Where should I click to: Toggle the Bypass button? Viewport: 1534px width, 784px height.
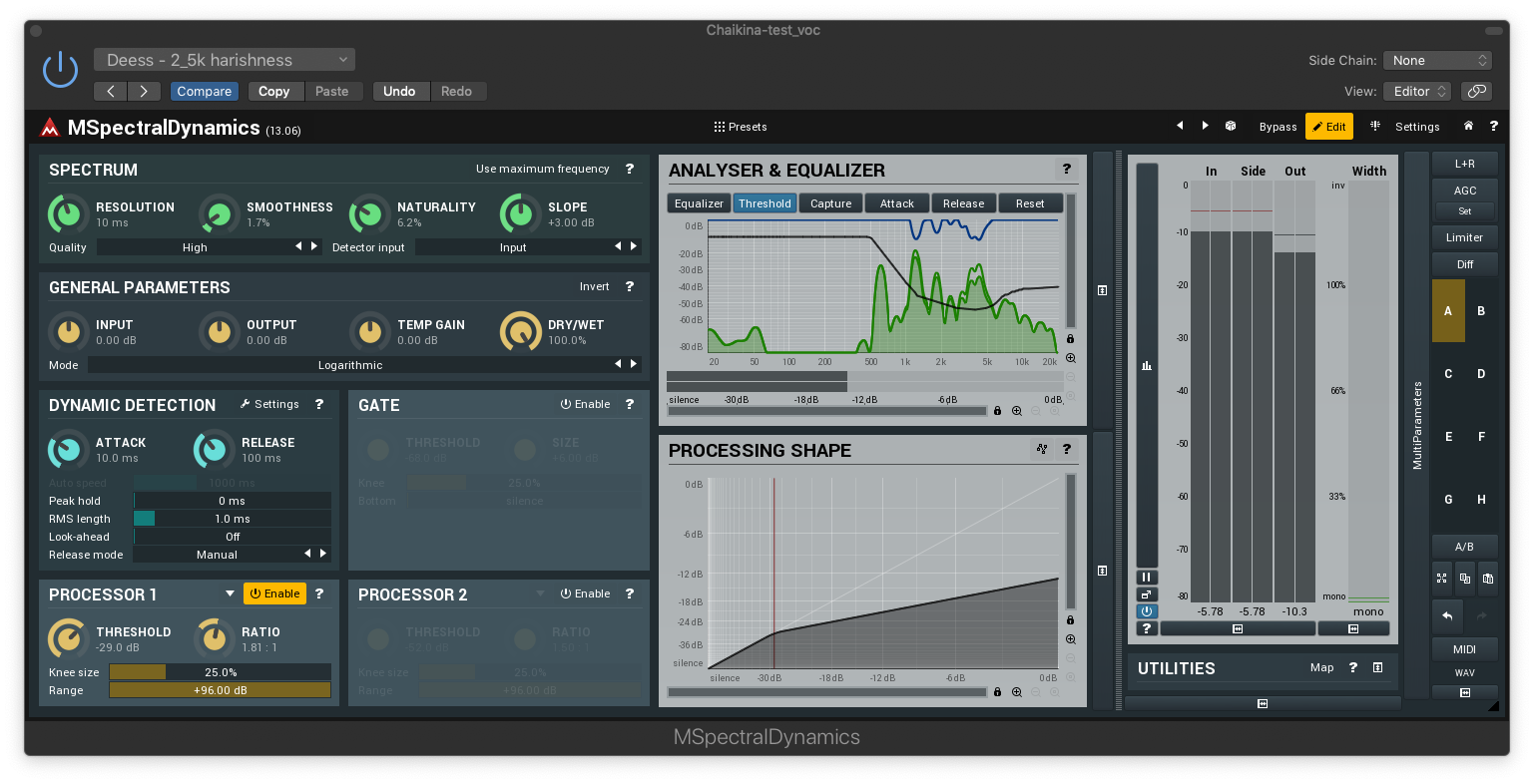[x=1278, y=127]
